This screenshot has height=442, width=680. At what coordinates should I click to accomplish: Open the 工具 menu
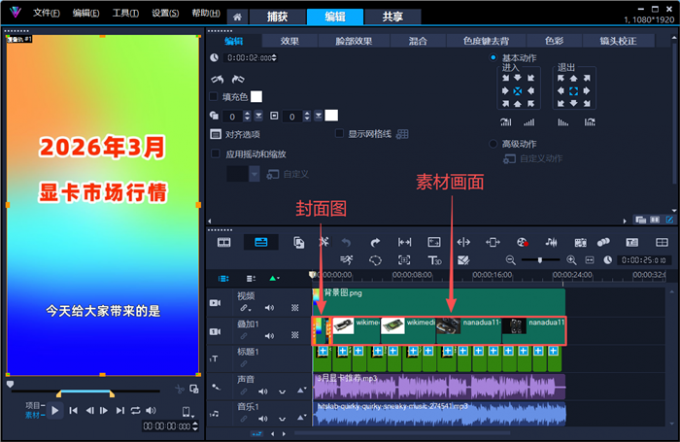[x=125, y=13]
